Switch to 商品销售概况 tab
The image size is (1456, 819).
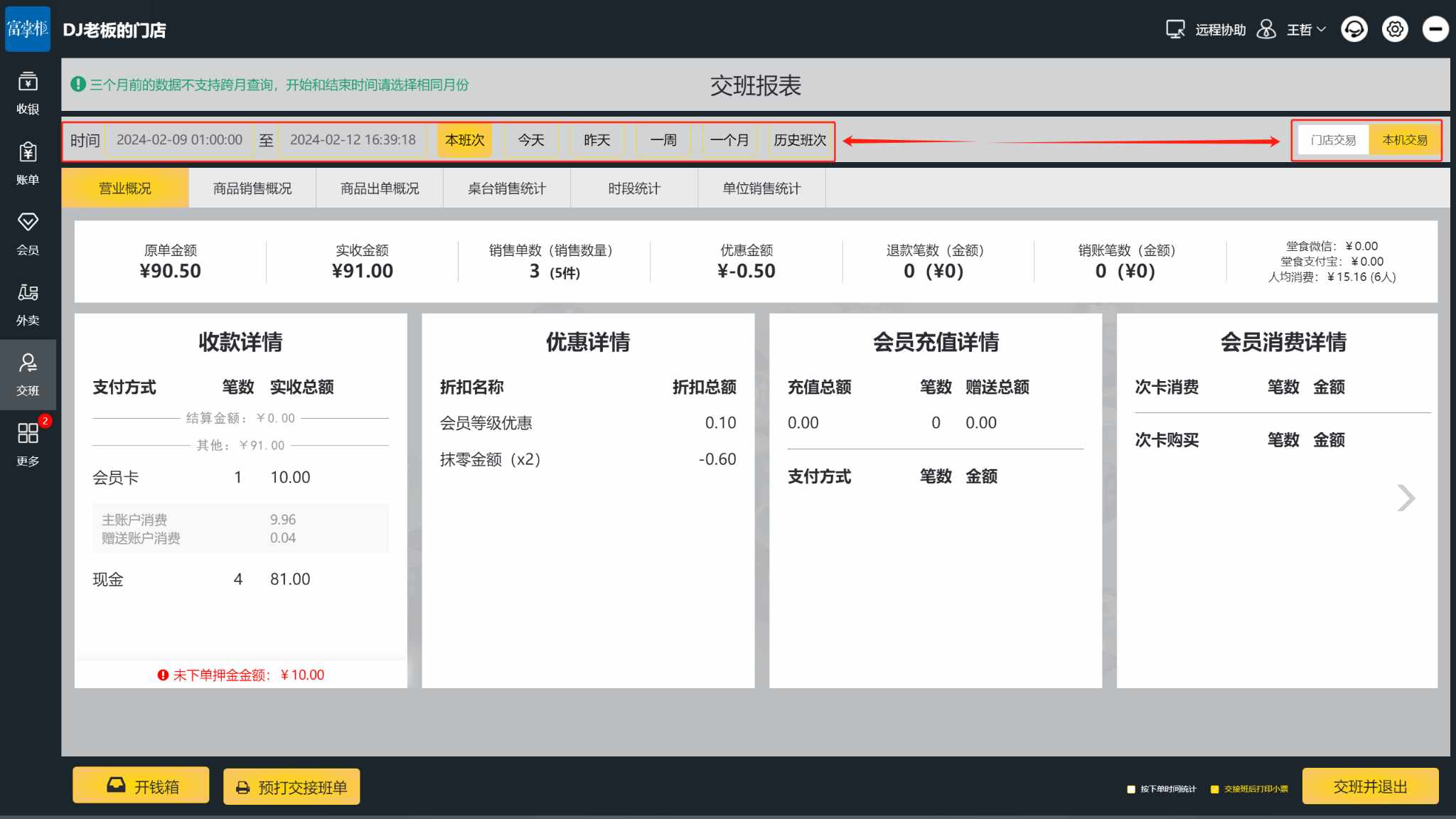pyautogui.click(x=252, y=188)
